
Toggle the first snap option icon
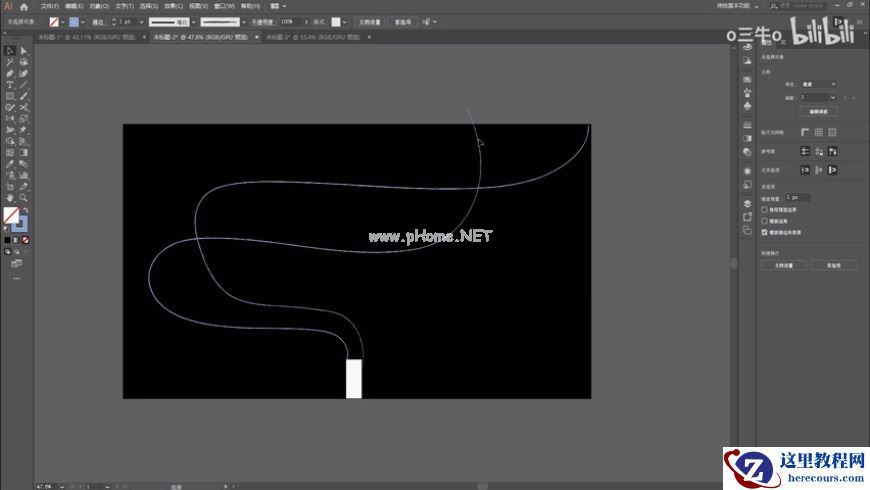click(805, 170)
